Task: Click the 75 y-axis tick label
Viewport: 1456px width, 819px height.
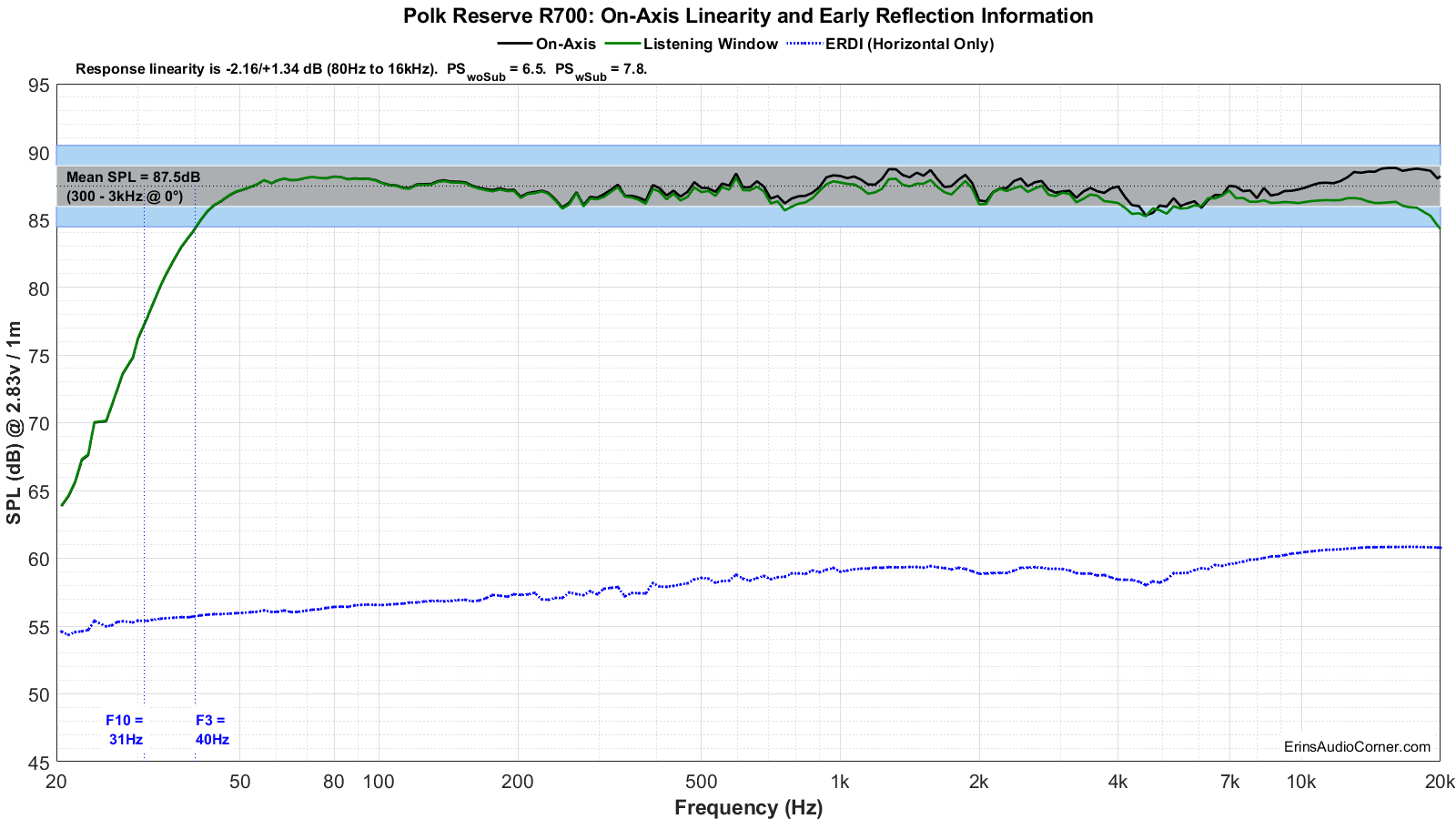Action: pos(39,357)
